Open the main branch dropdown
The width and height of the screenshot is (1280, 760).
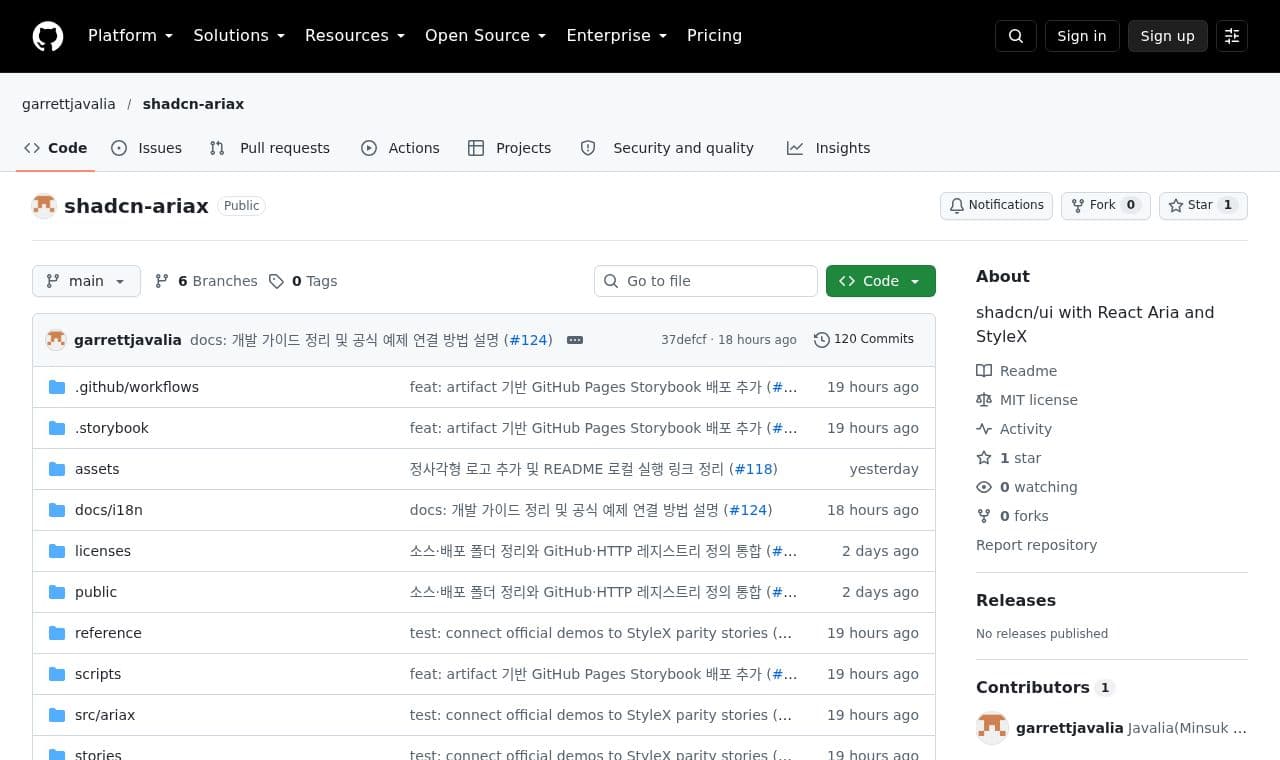pyautogui.click(x=86, y=281)
